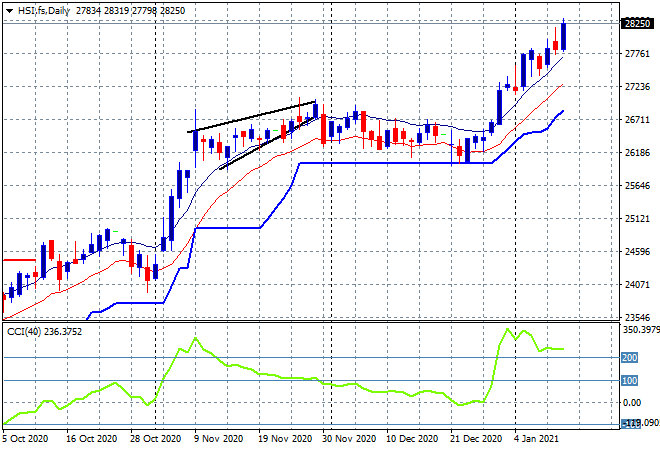Click the 30 Nov 2020 date label
Screen dimensions: 660x450
pos(349,439)
